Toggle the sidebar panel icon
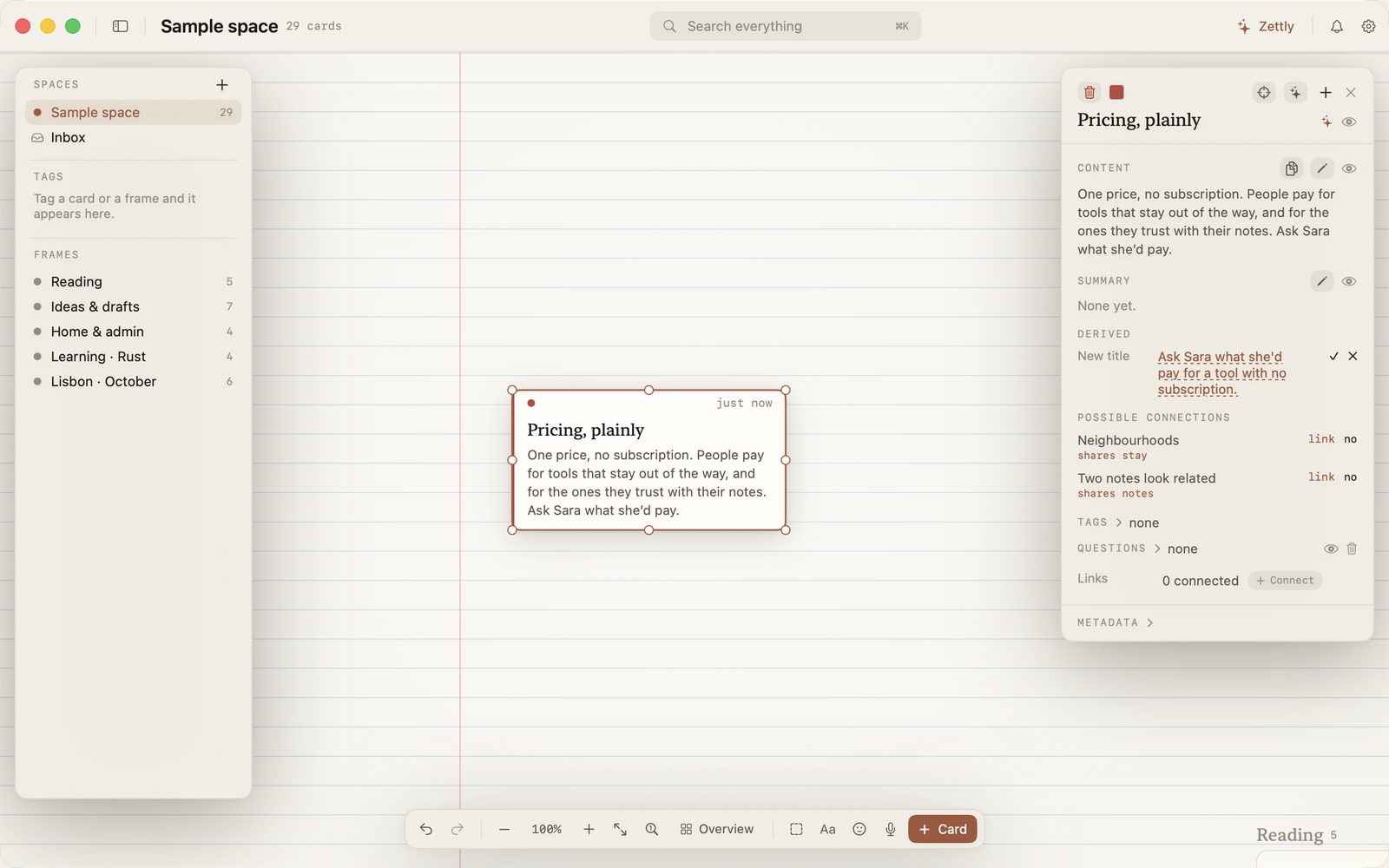 coord(121,26)
